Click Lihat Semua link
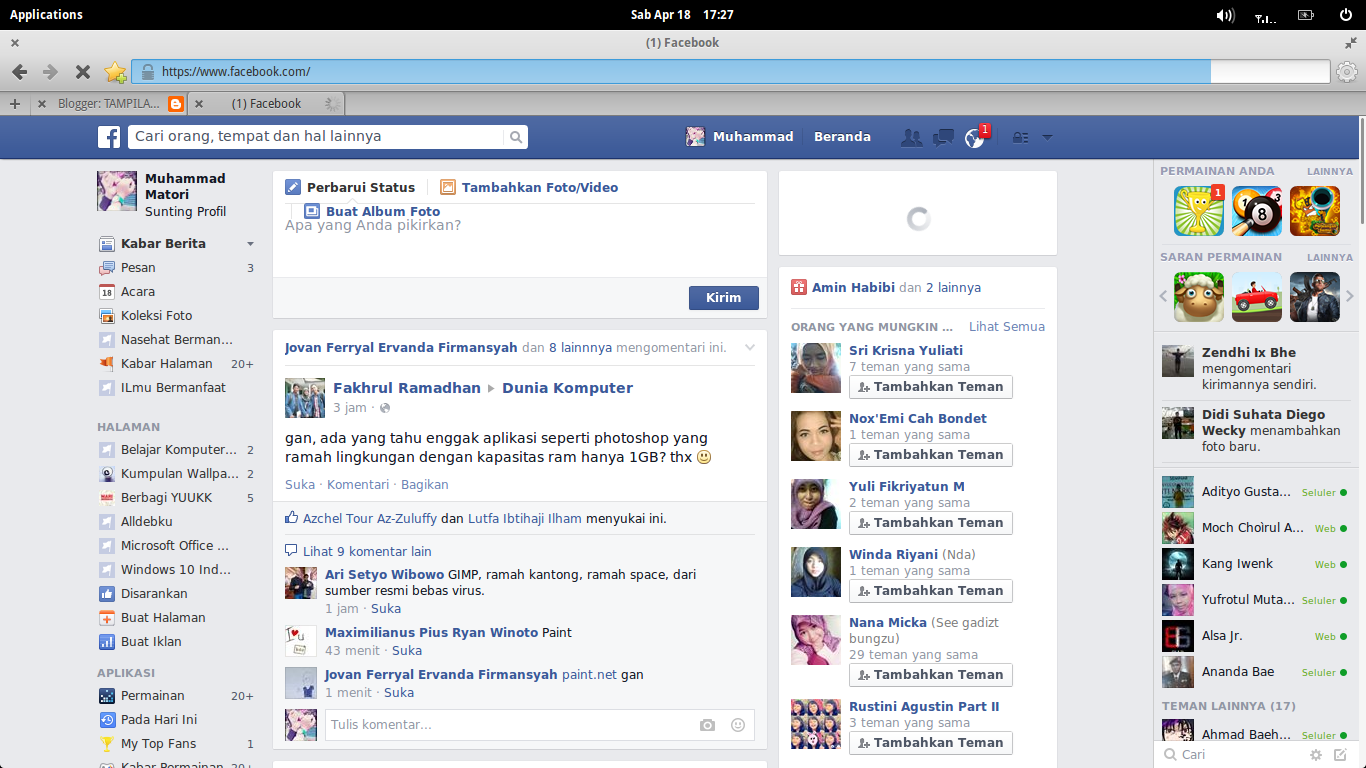The image size is (1366, 768). click(x=1007, y=326)
